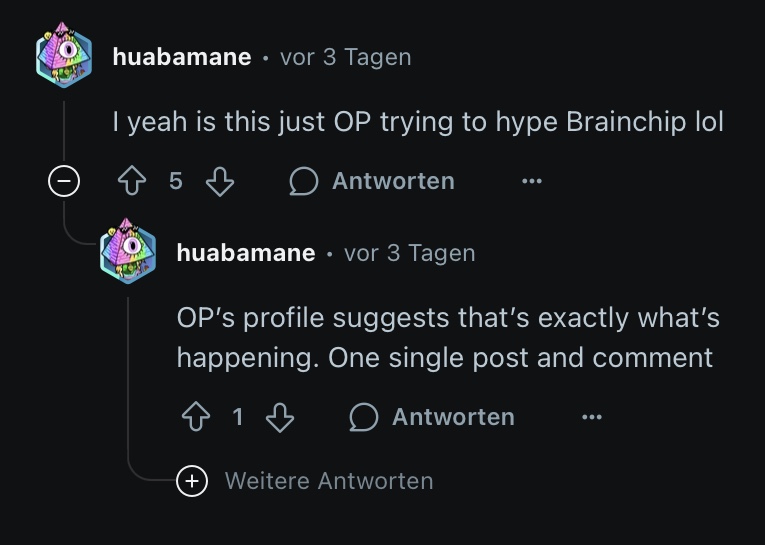The width and height of the screenshot is (765, 545).
Task: Open the top comment's pyramid avatar
Action: [64, 56]
